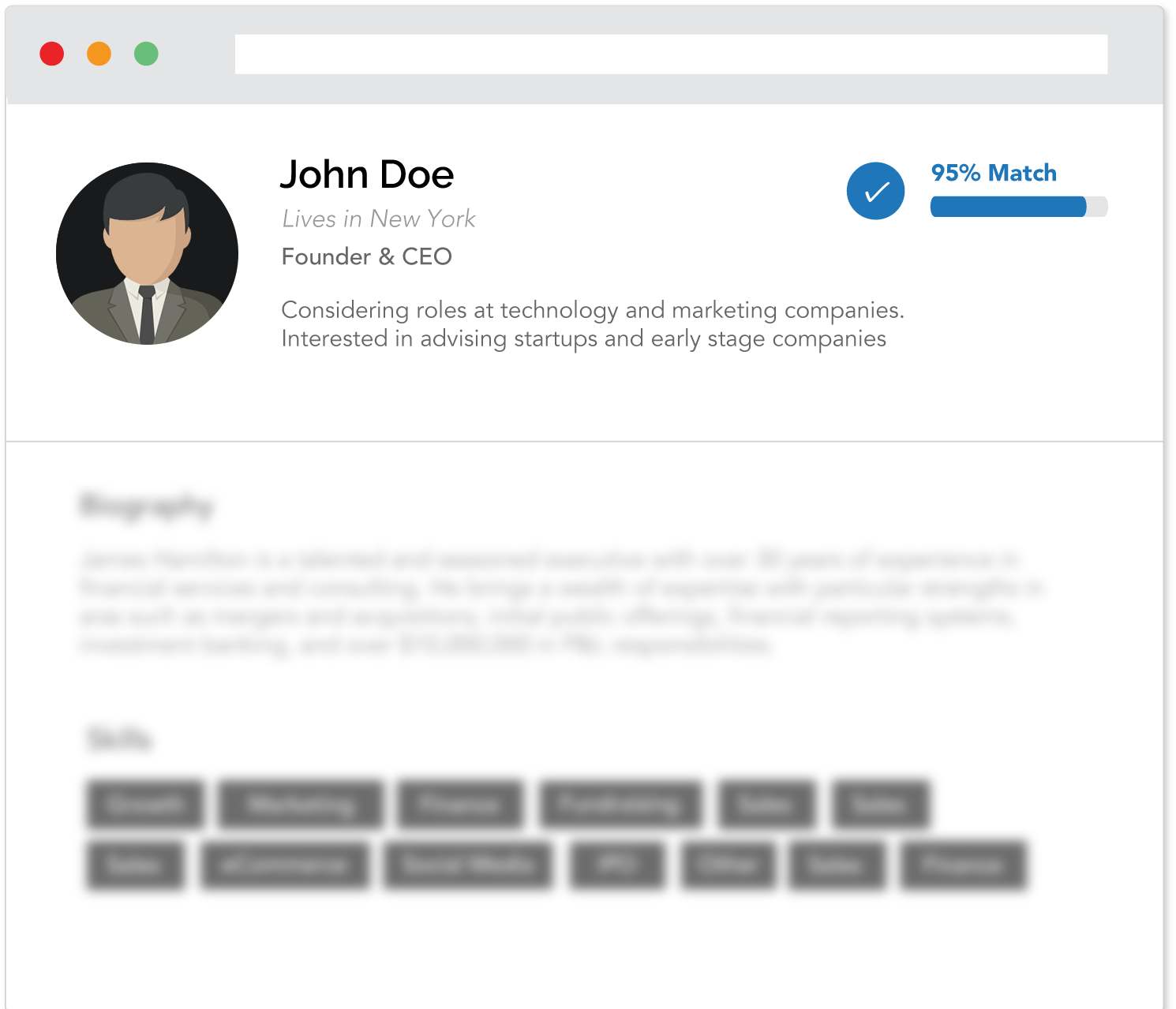
Task: Click the 95% Match link
Action: tap(993, 172)
